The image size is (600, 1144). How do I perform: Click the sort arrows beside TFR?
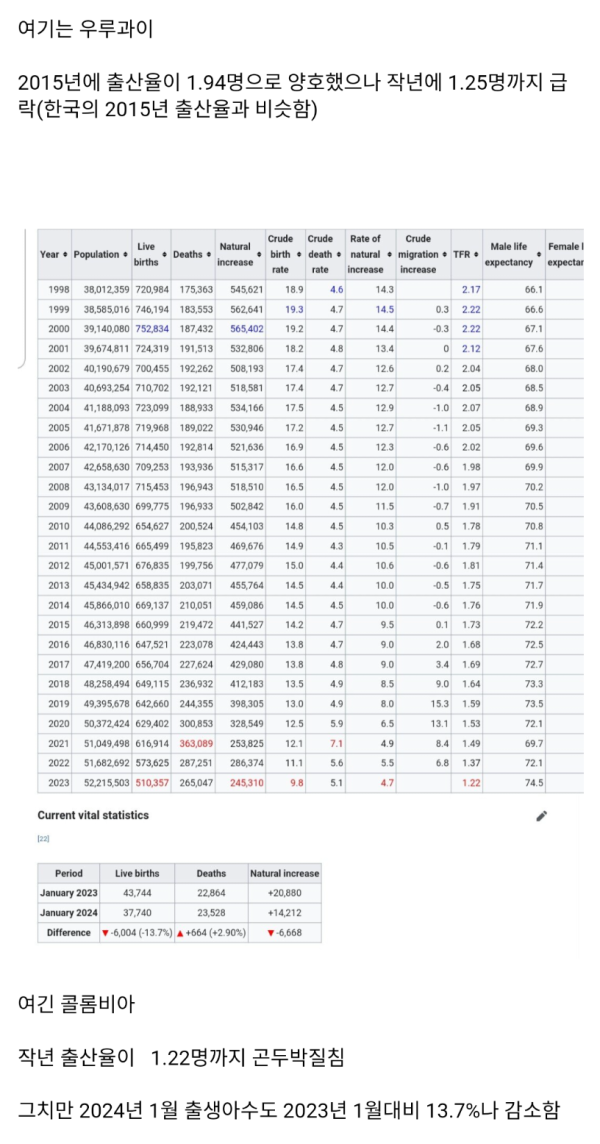(x=475, y=255)
